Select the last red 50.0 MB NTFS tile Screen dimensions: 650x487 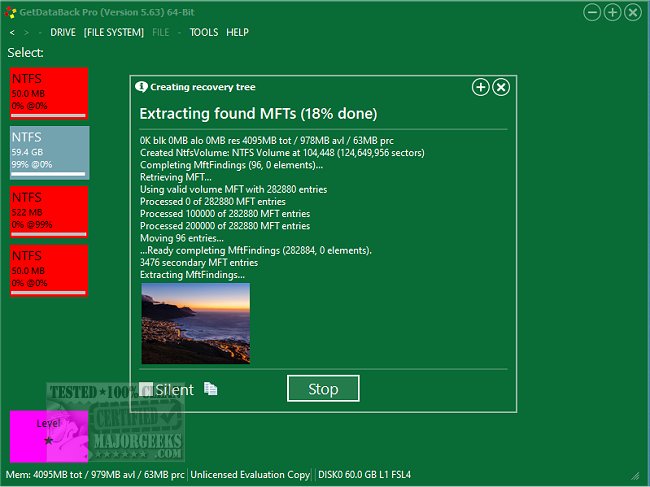pyautogui.click(x=49, y=271)
